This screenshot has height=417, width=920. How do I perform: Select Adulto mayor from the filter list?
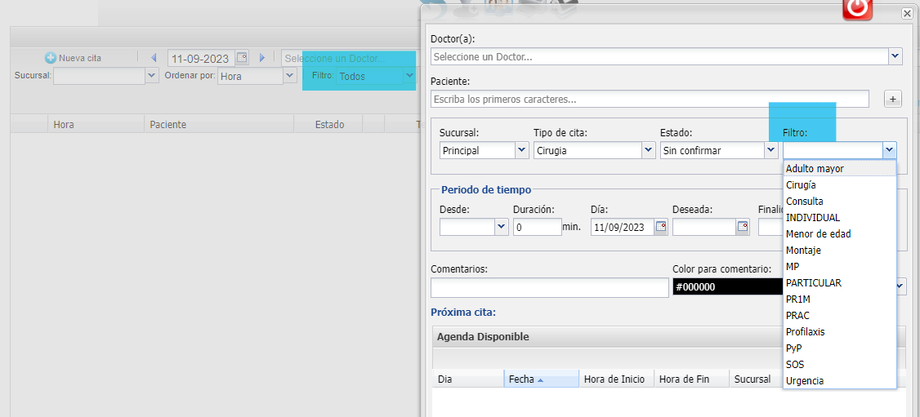click(815, 169)
